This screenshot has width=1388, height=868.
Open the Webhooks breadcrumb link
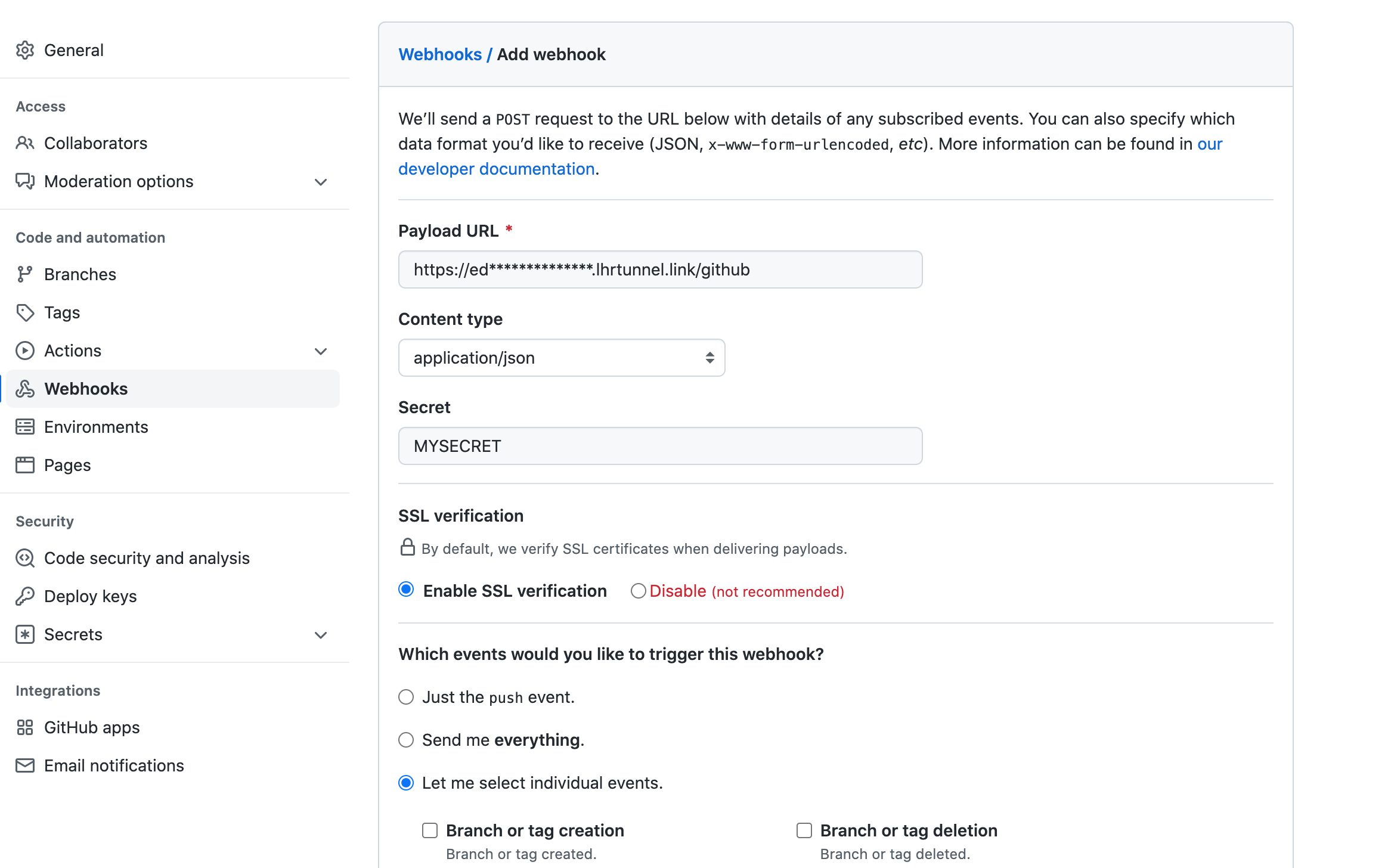click(x=440, y=54)
